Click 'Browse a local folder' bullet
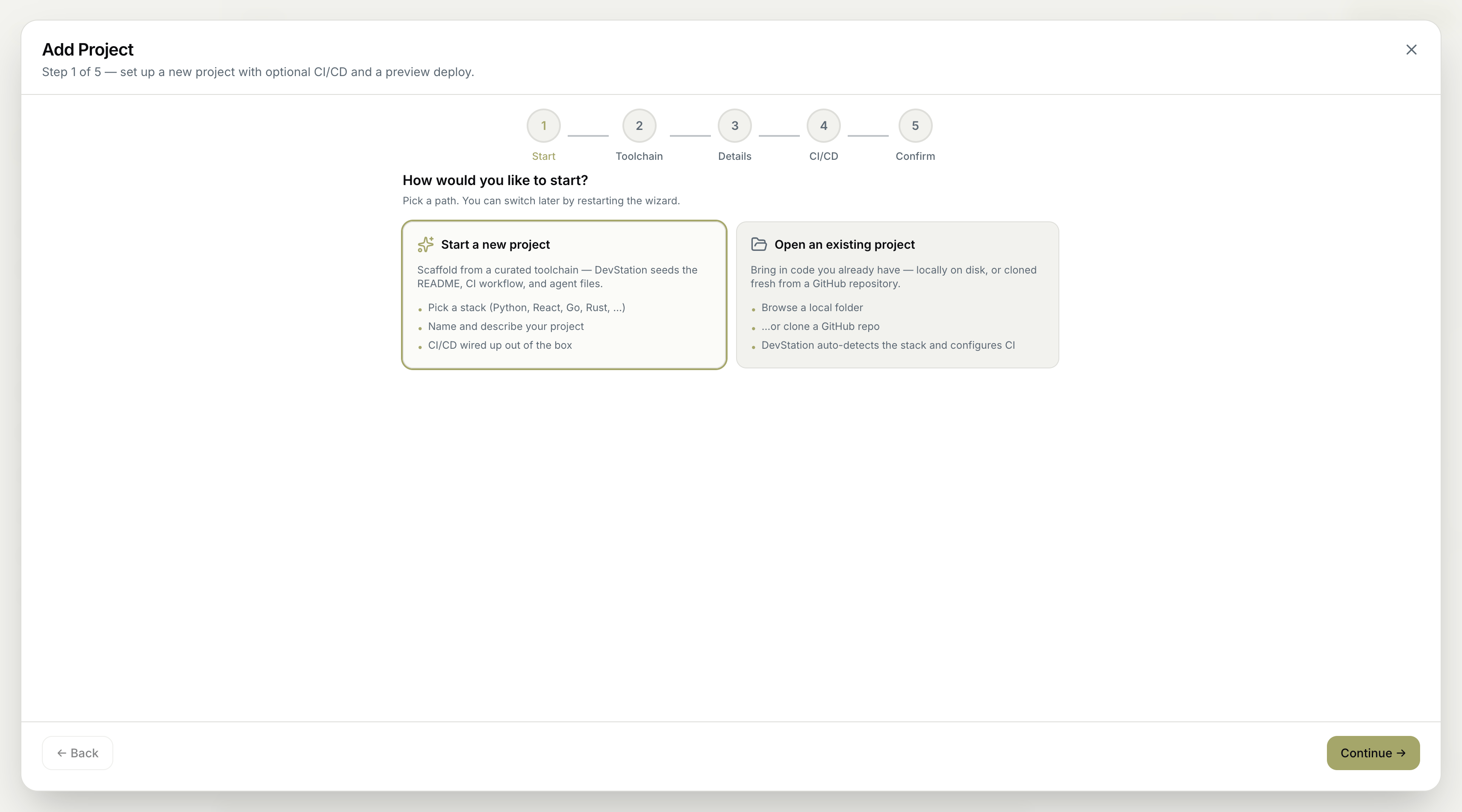Screen dimensions: 1462x812 tap(812, 308)
